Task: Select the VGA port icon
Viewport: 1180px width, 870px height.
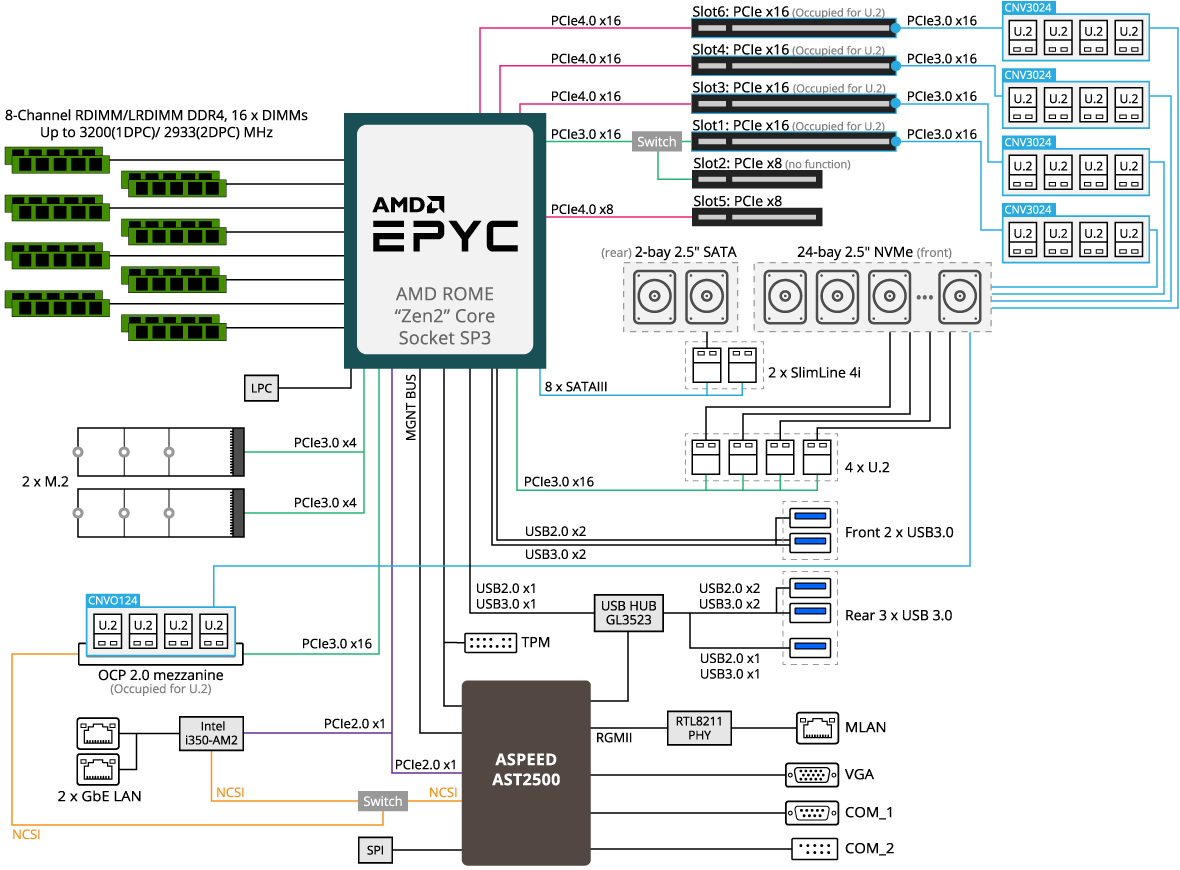Action: [812, 774]
